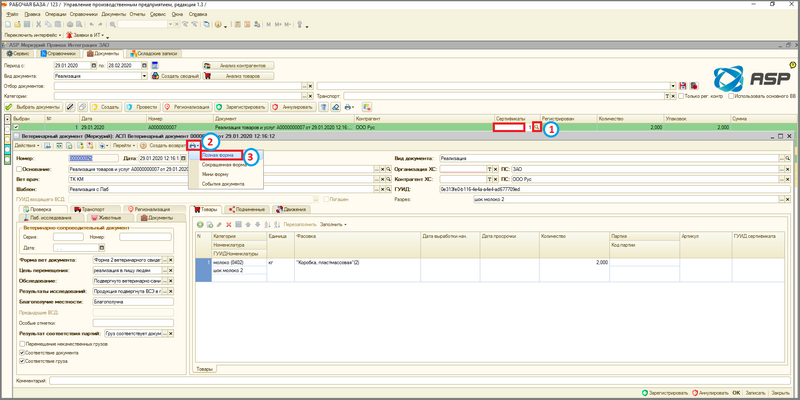Click the Номер field in veterinary document

(x=93, y=159)
